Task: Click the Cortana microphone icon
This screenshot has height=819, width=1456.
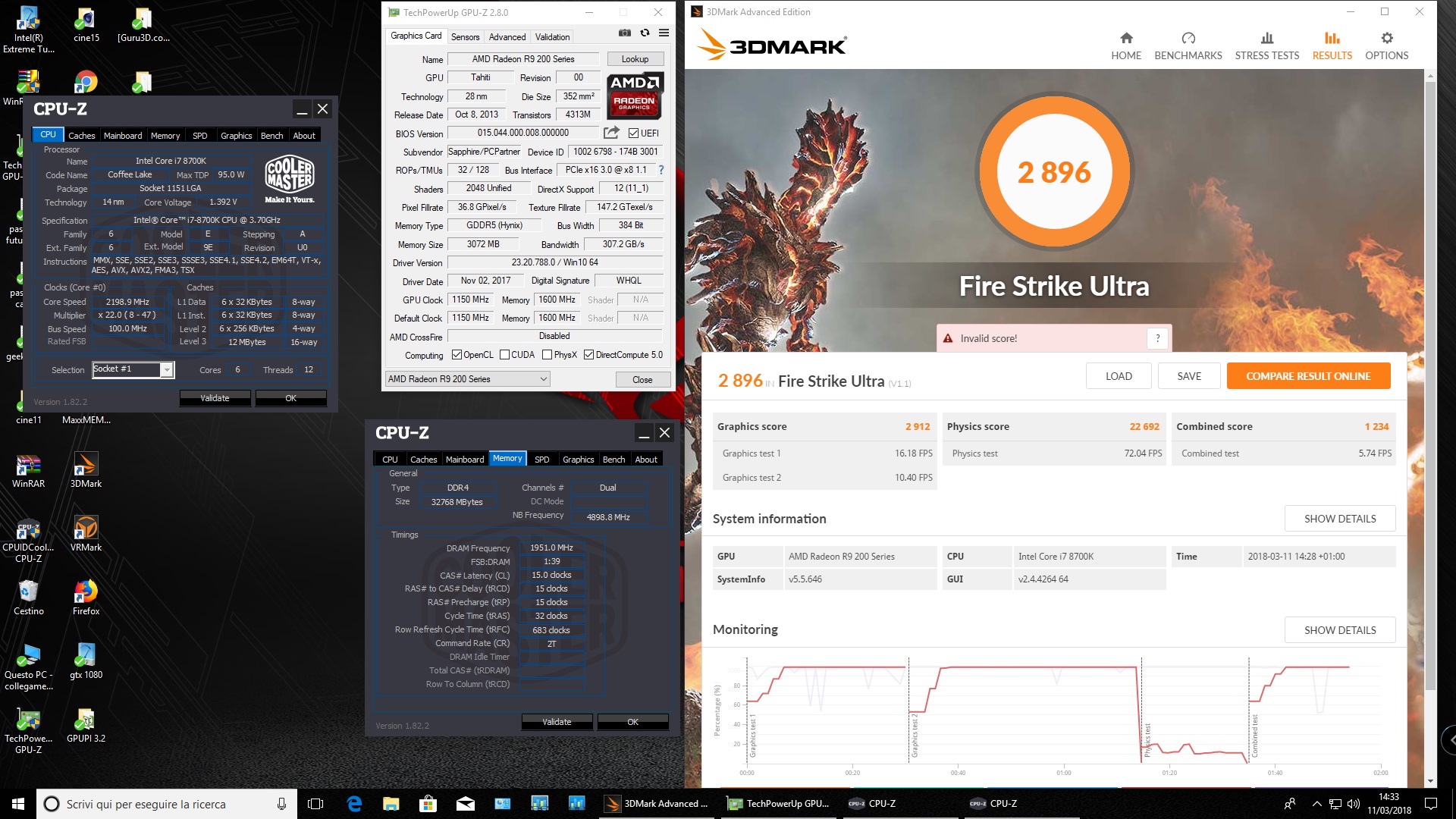Action: pos(281,804)
